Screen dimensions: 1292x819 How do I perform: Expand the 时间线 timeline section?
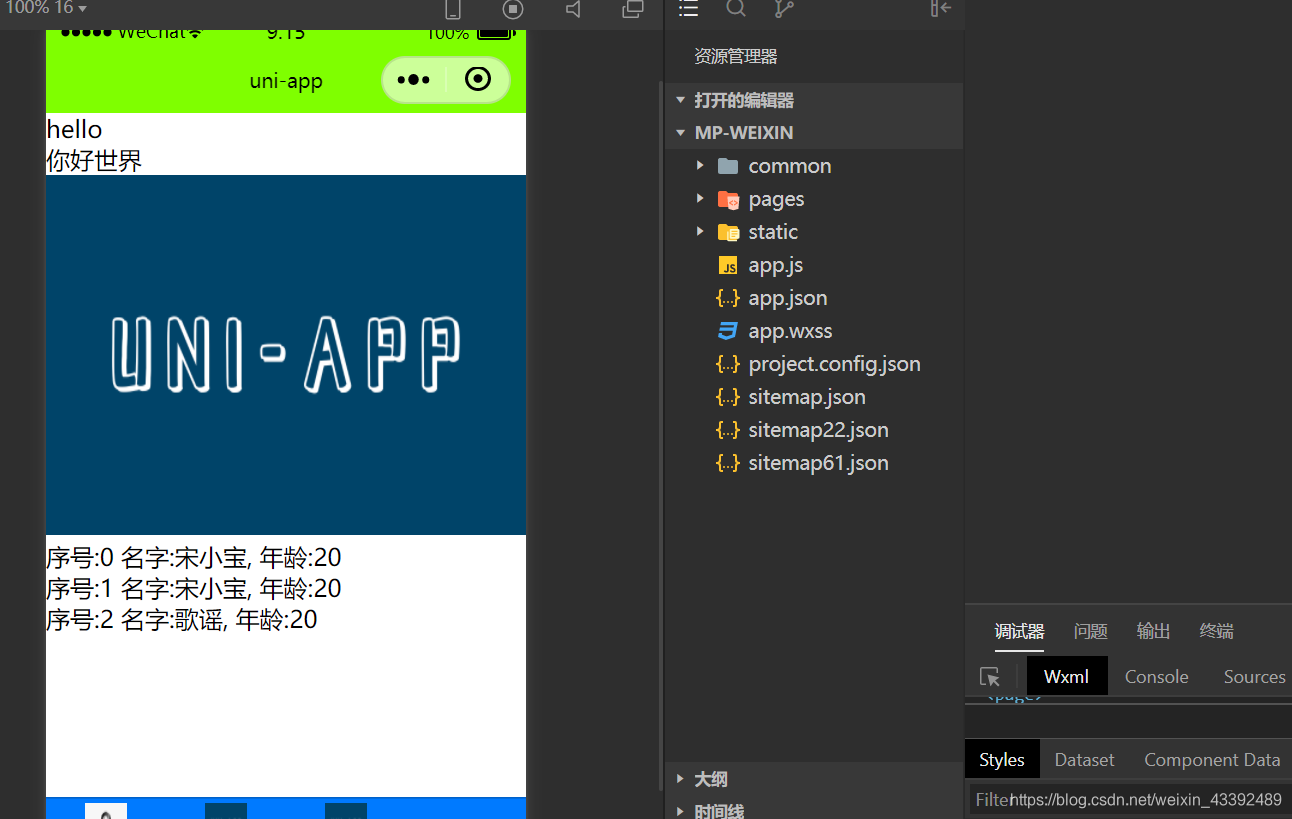pos(814,809)
